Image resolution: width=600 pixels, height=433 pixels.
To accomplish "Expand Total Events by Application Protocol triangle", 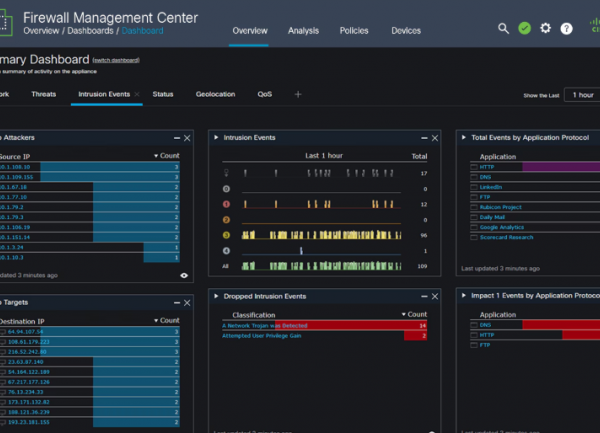I will 464,137.
